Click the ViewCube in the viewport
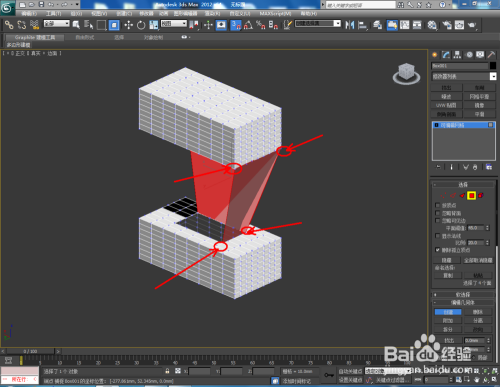Image resolution: width=500 pixels, height=387 pixels. pos(406,73)
